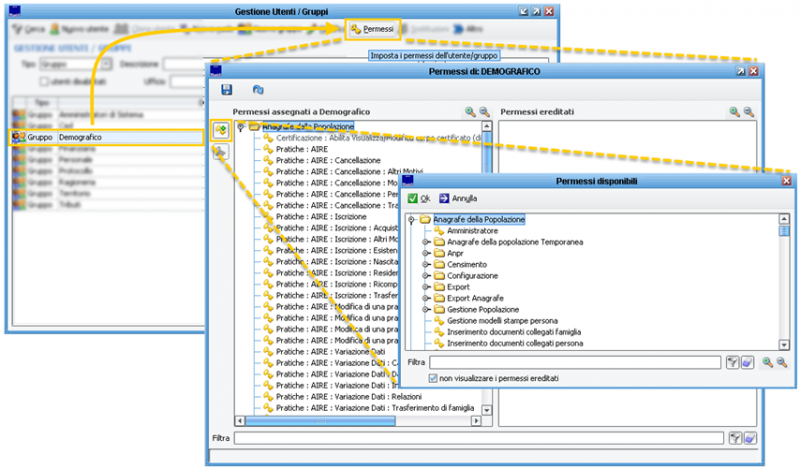Click the add permission icon left of tree
This screenshot has height=469, width=800.
click(x=220, y=130)
